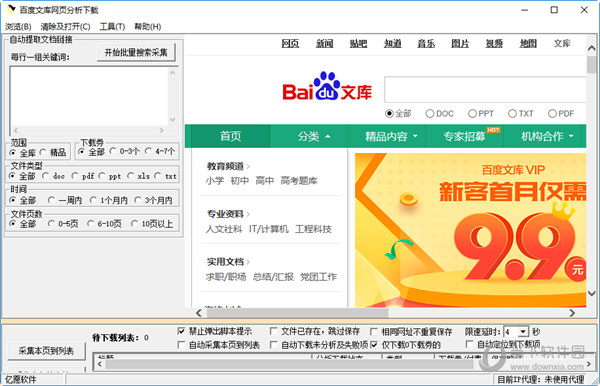Enable 自动定位到下载项 checkbox
The image size is (600, 386).
[x=469, y=344]
